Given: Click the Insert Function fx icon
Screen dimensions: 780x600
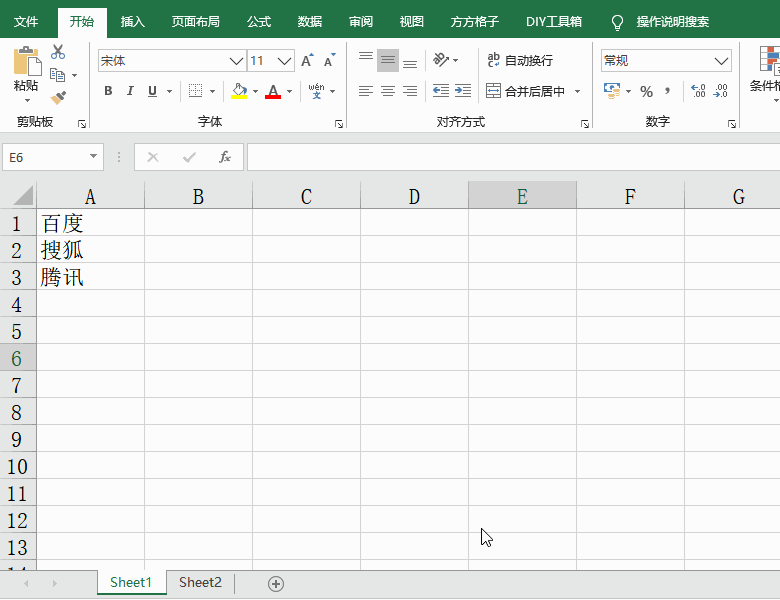Looking at the screenshot, I should coord(225,157).
